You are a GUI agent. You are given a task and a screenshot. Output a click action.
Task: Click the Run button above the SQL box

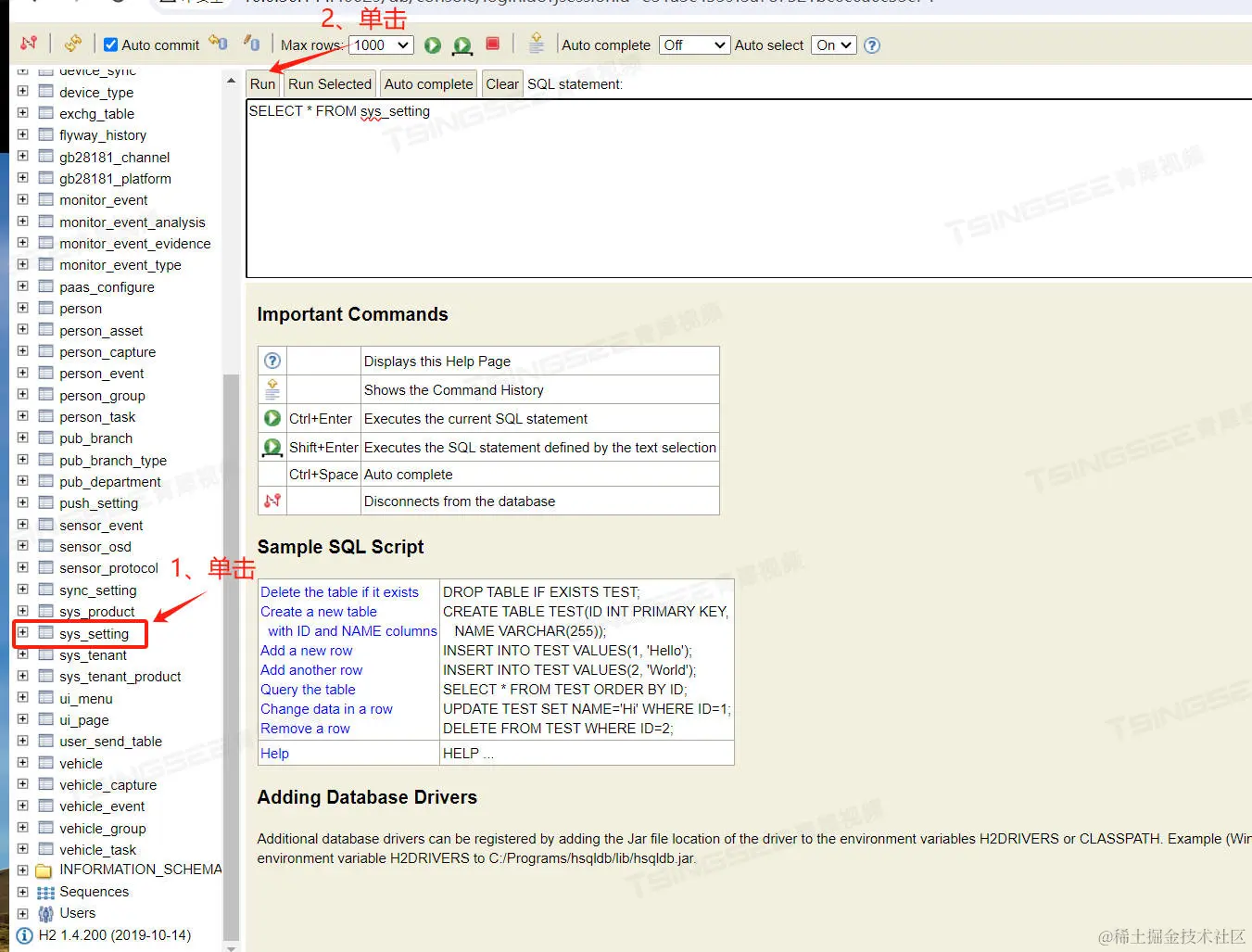coord(263,84)
